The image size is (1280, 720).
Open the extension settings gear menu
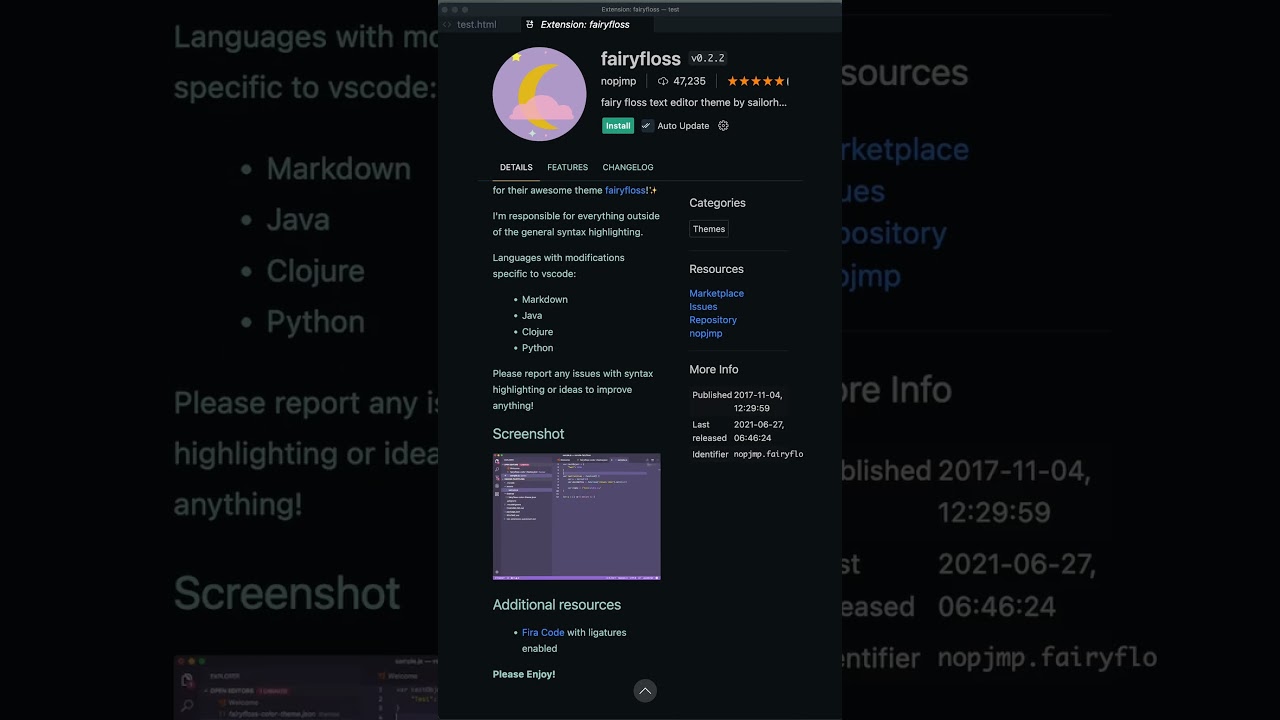tap(723, 126)
